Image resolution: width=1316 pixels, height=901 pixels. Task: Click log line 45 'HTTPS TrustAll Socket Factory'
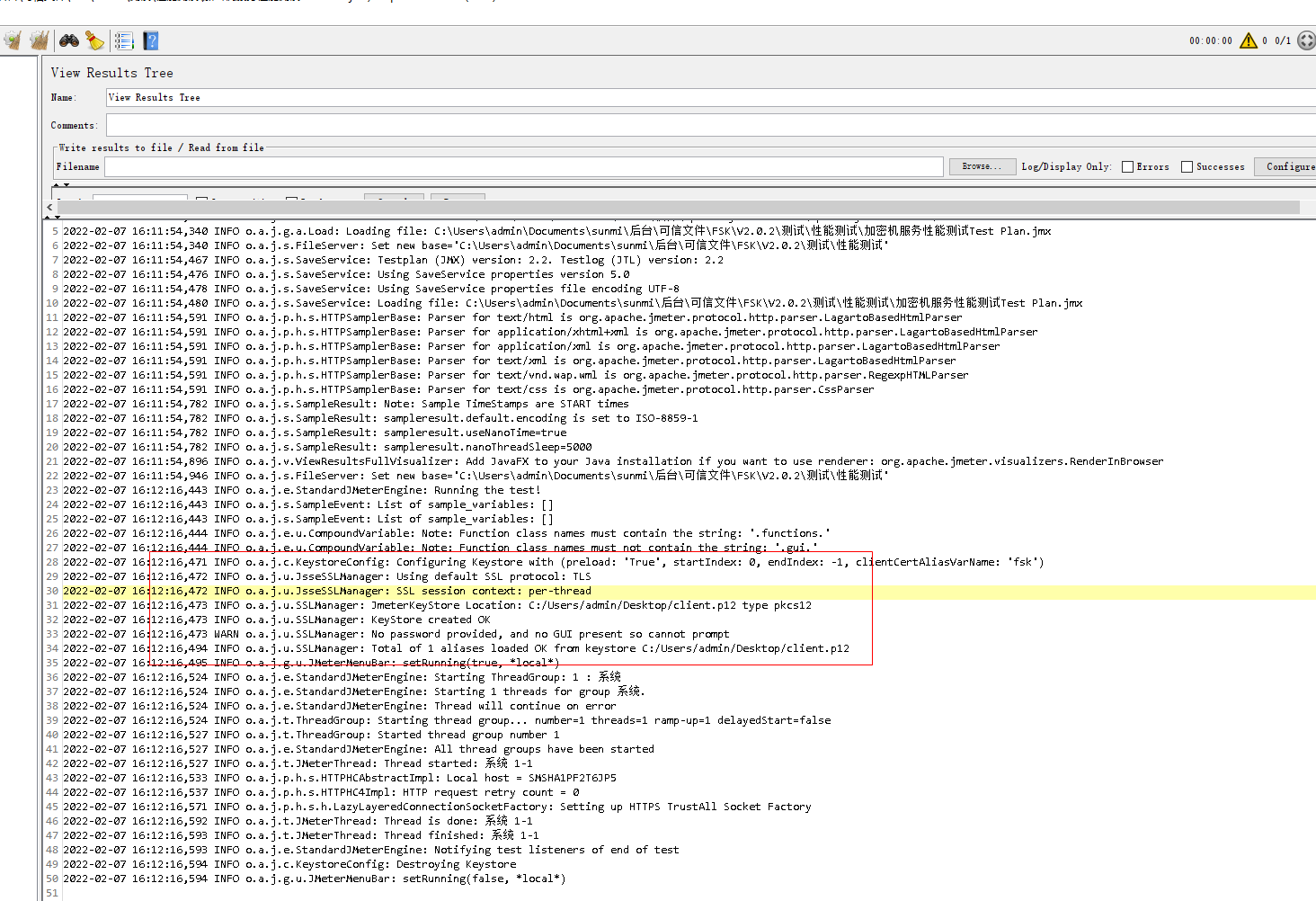pyautogui.click(x=437, y=807)
